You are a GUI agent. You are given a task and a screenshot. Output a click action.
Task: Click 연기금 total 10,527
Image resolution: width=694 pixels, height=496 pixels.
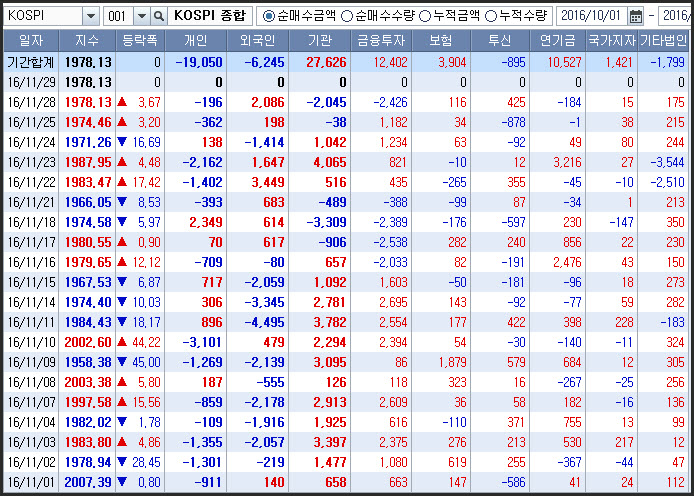pos(564,62)
